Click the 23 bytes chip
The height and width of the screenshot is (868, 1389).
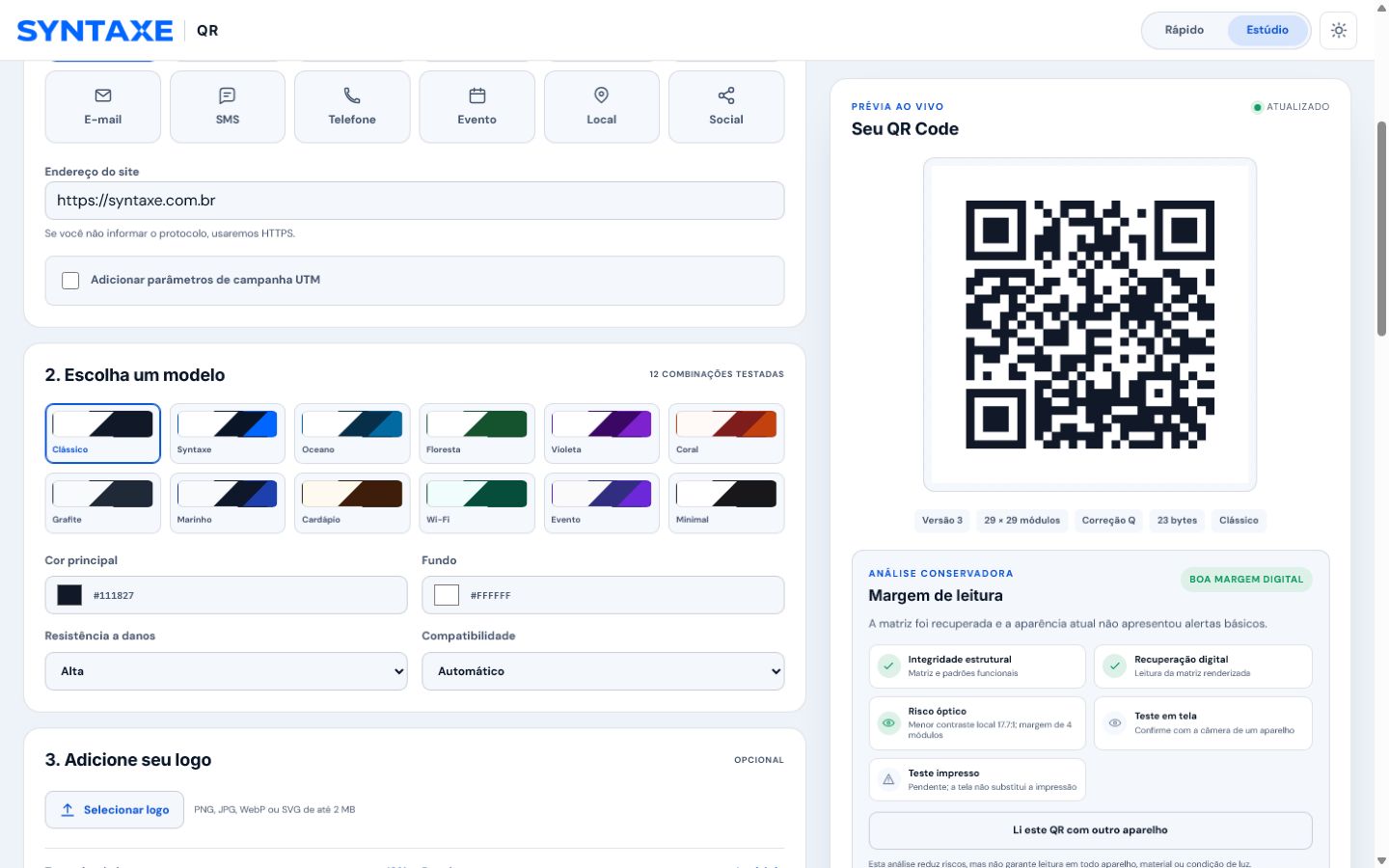click(1177, 521)
